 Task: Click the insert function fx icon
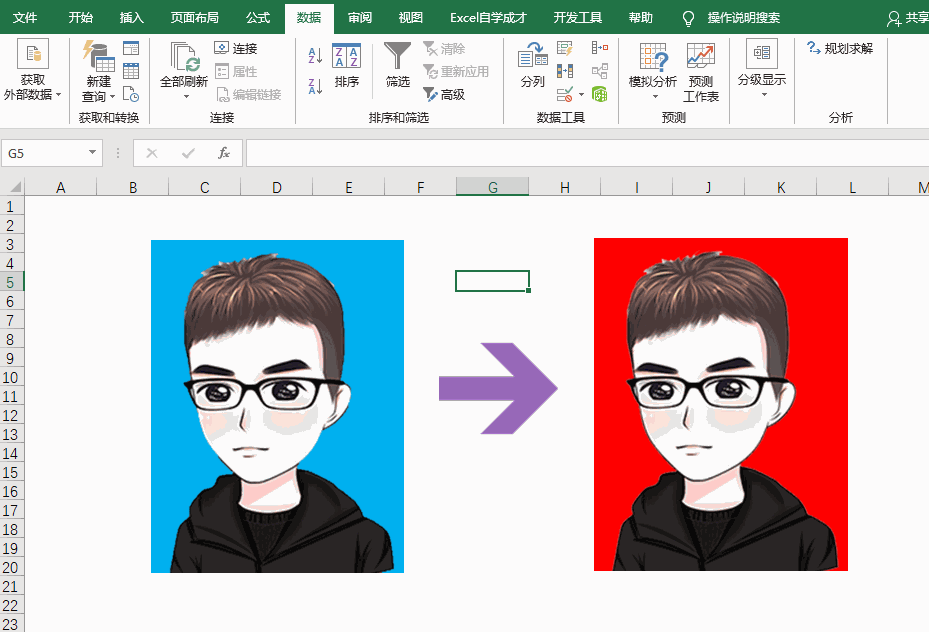(x=224, y=153)
